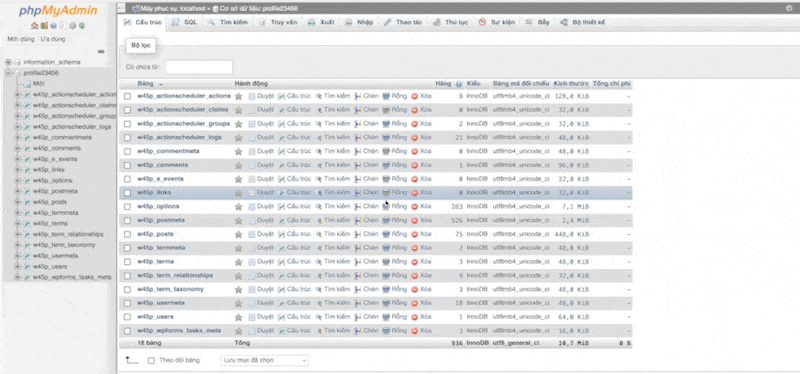Expand information_schema database in tree
800x374 pixels.
click(x=8, y=62)
